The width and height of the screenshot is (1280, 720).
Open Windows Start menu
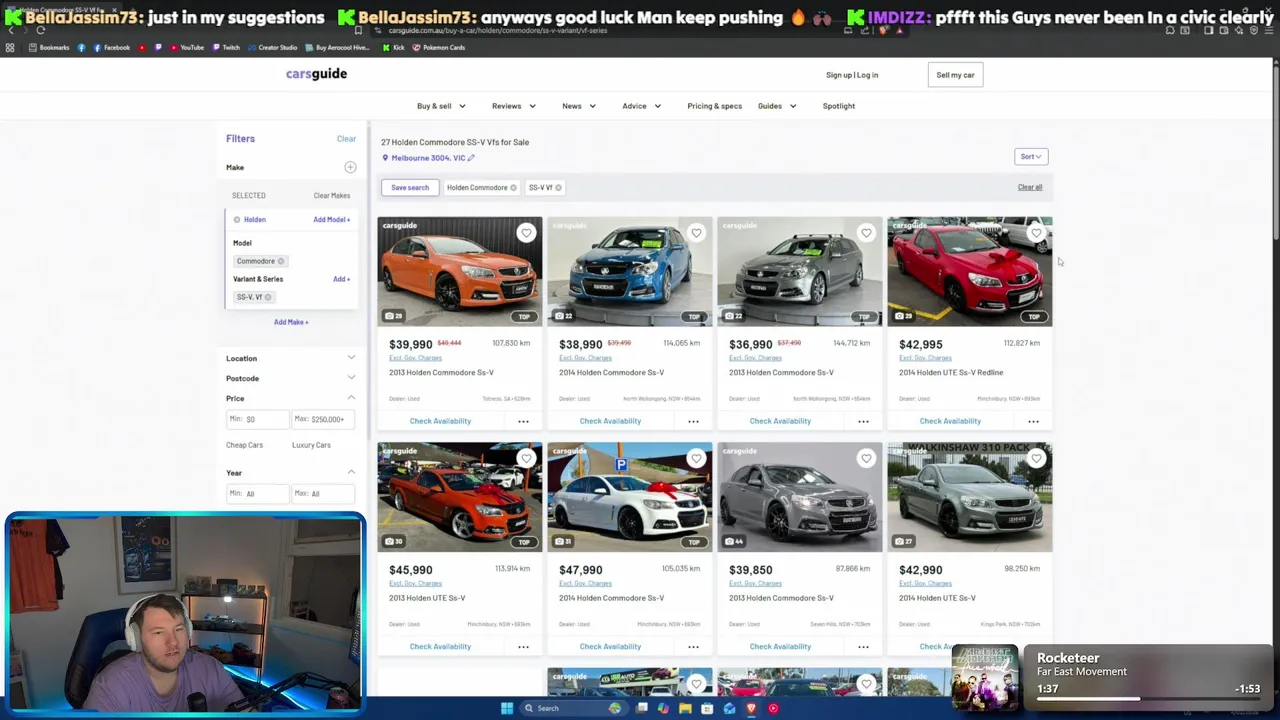click(507, 708)
